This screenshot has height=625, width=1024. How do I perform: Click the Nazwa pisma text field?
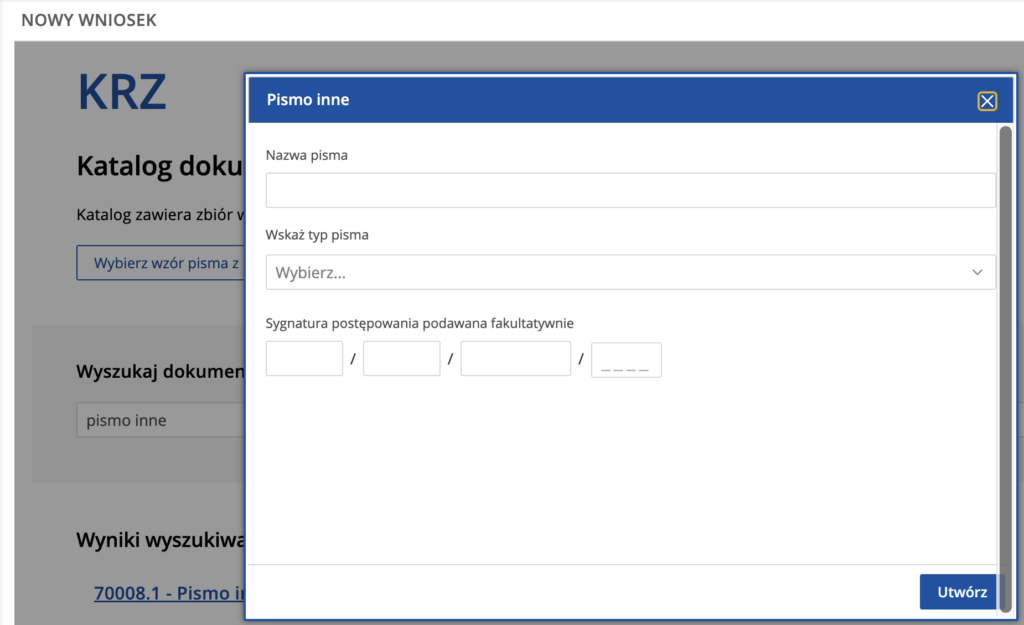point(630,190)
